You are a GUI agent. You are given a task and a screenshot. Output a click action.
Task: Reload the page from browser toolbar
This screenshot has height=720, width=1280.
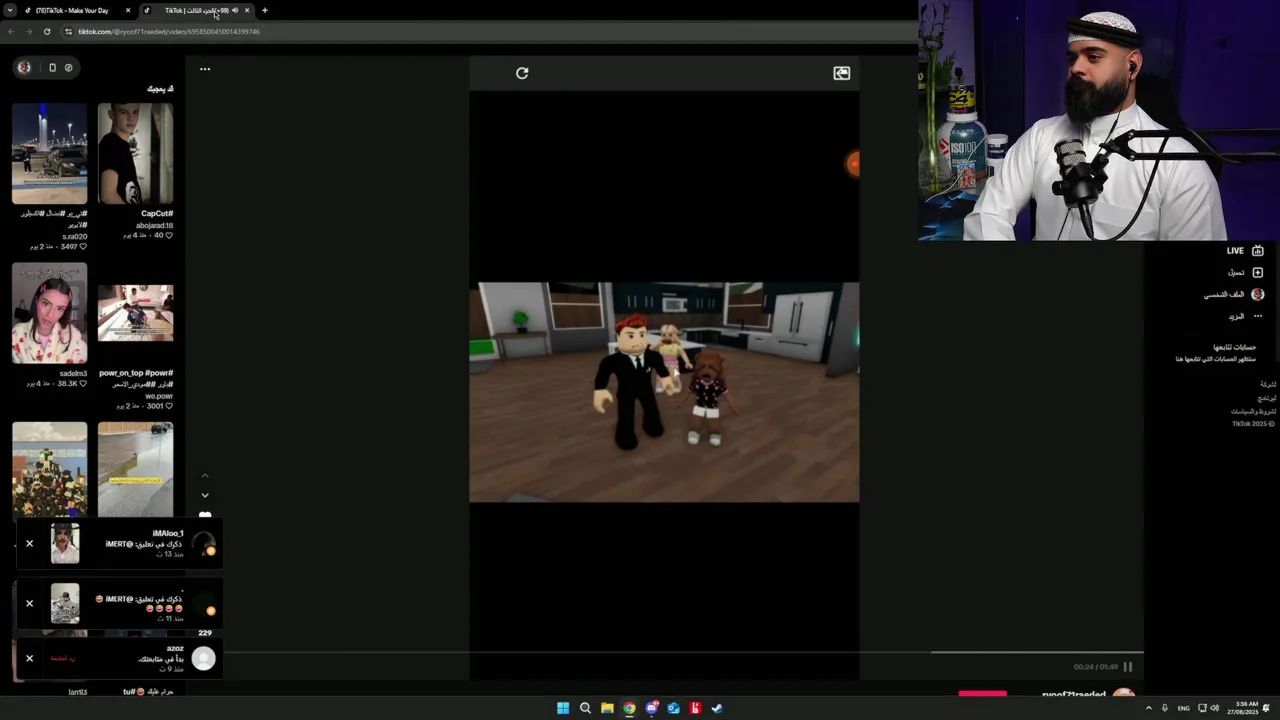(x=47, y=31)
